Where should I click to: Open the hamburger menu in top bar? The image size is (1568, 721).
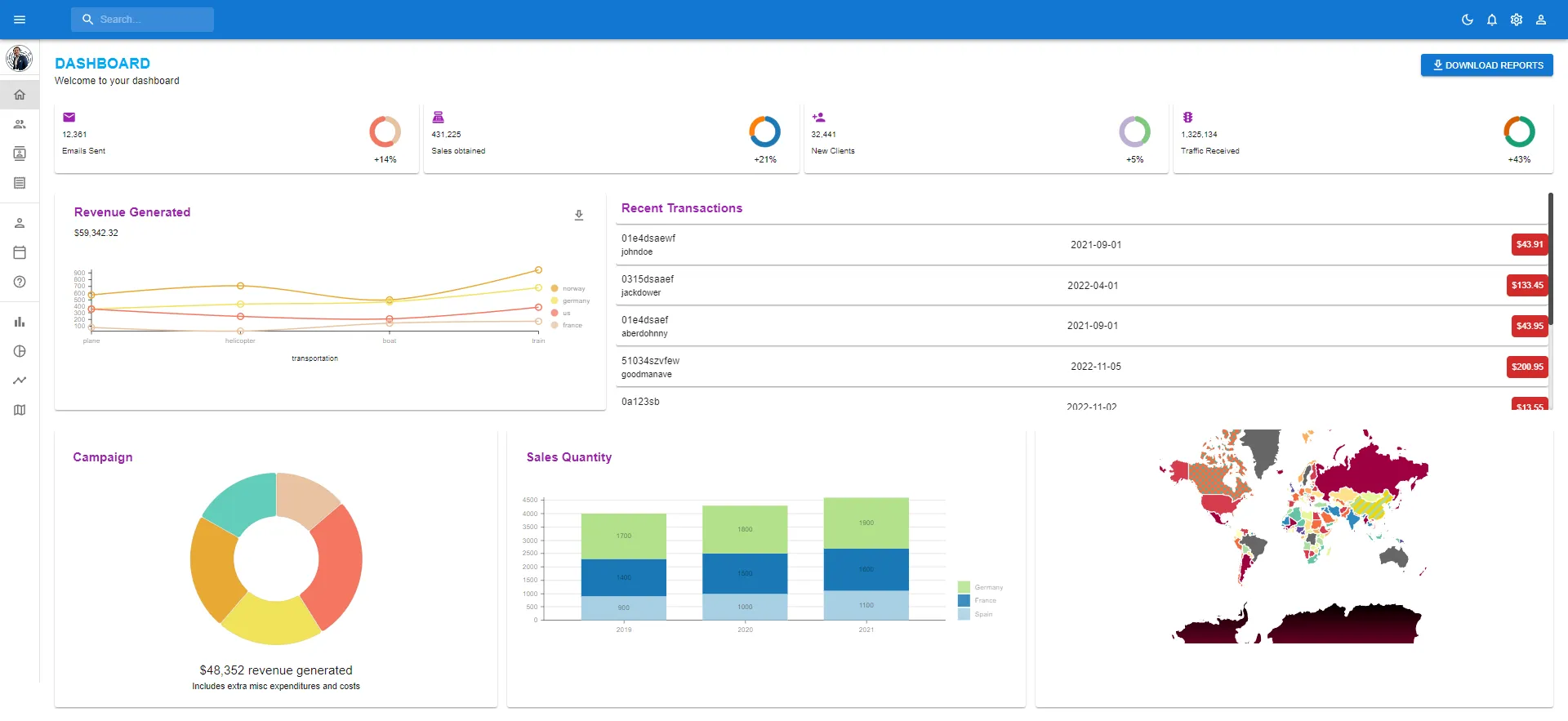20,20
